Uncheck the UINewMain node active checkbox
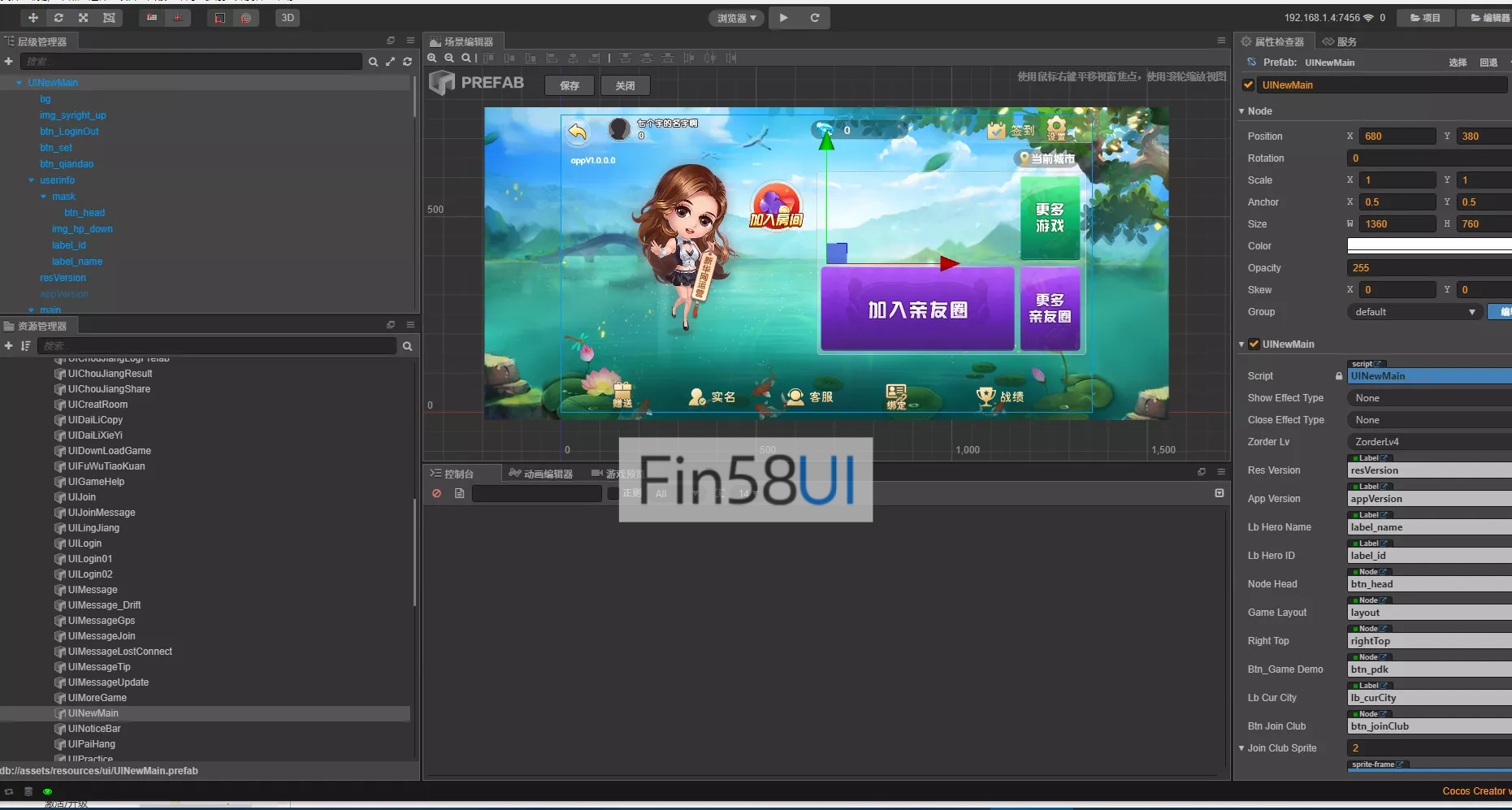The width and height of the screenshot is (1512, 810). click(1249, 85)
